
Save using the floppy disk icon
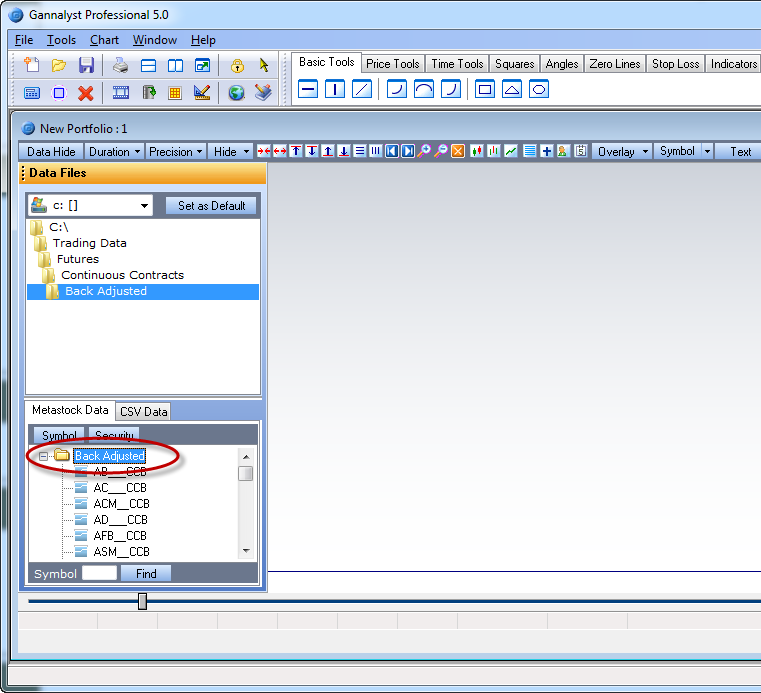coord(86,65)
